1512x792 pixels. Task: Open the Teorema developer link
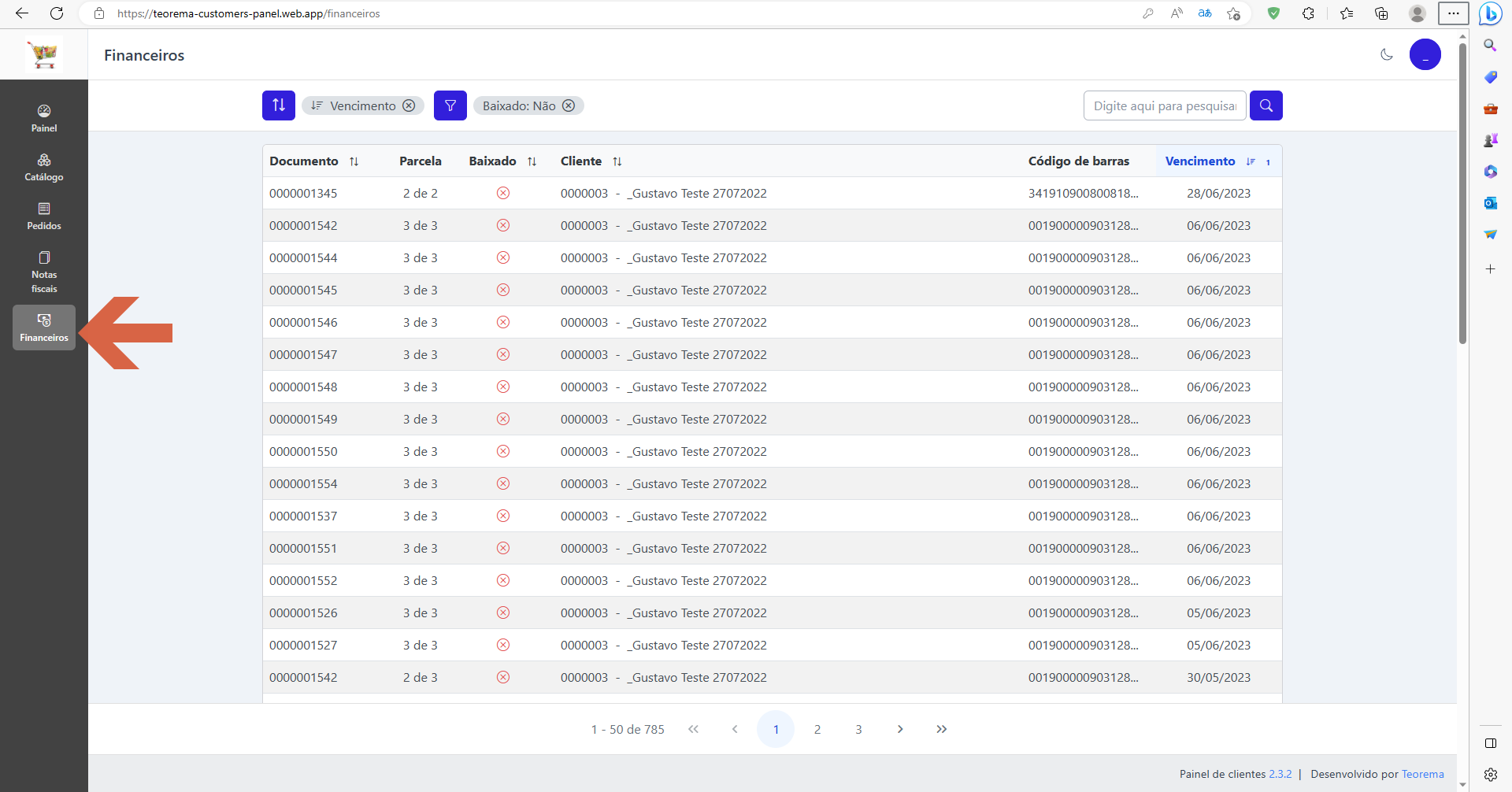pyautogui.click(x=1423, y=774)
